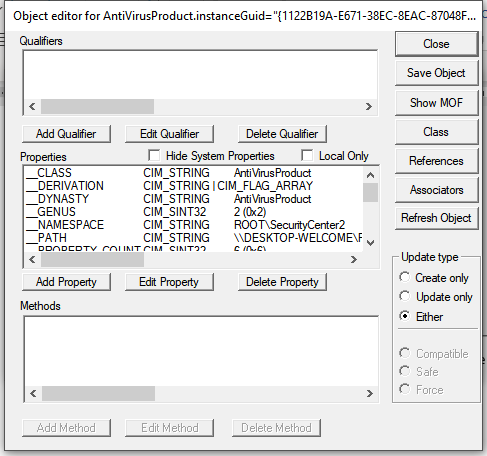Click the Delete Property button
Screen dimensions: 487x456
point(282,282)
